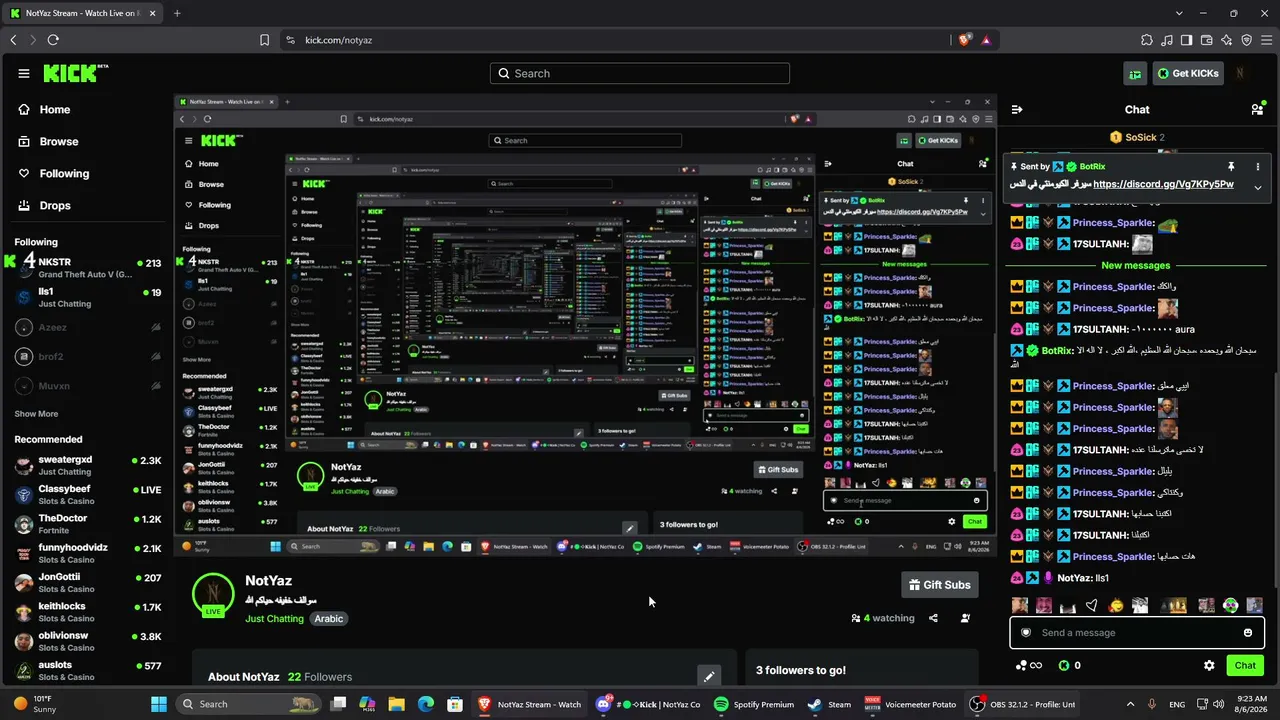Edit the About NotYaz section
Image resolution: width=1280 pixels, height=720 pixels.
pyautogui.click(x=709, y=676)
